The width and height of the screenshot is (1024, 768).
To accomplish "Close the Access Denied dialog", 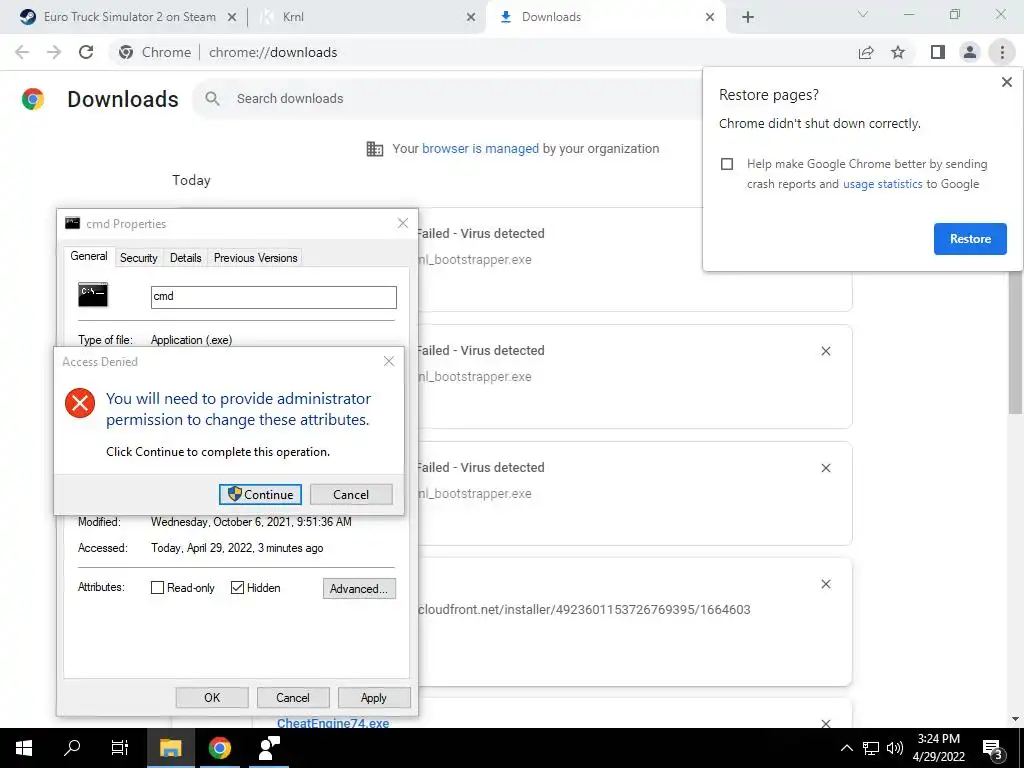I will [x=389, y=361].
